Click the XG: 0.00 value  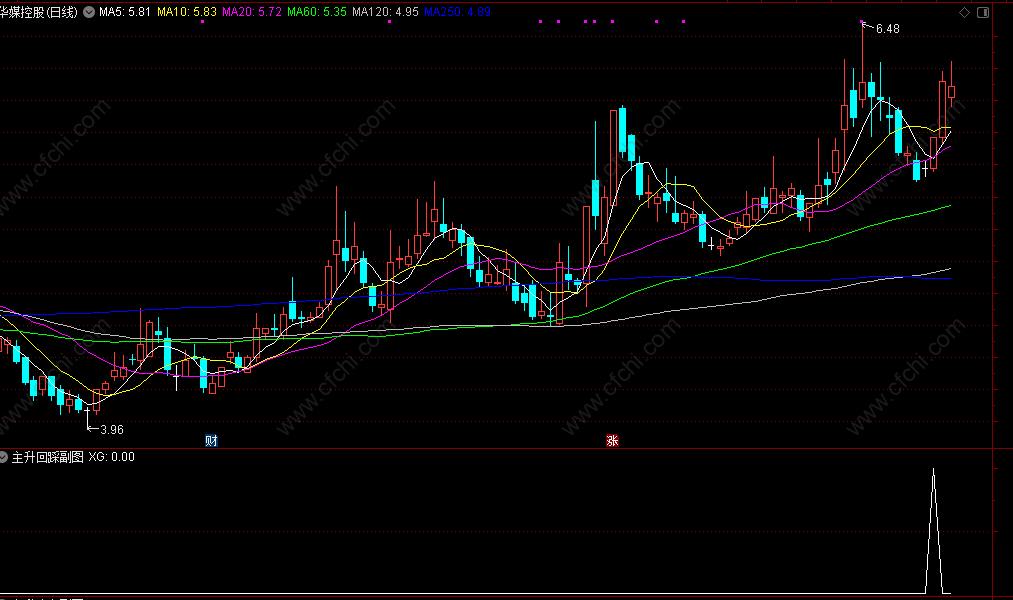(112, 457)
